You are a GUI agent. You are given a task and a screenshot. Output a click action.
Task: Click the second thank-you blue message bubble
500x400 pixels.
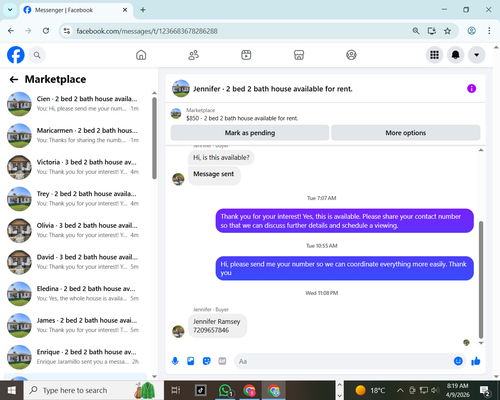point(345,268)
